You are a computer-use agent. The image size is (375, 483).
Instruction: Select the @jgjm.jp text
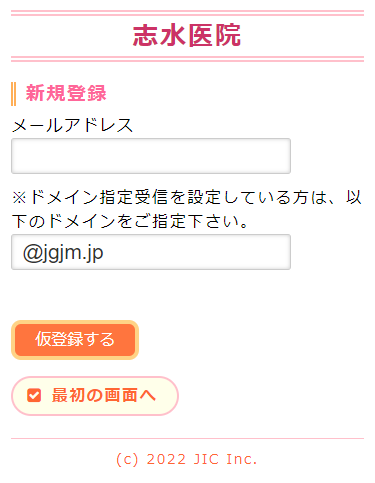tap(63, 253)
